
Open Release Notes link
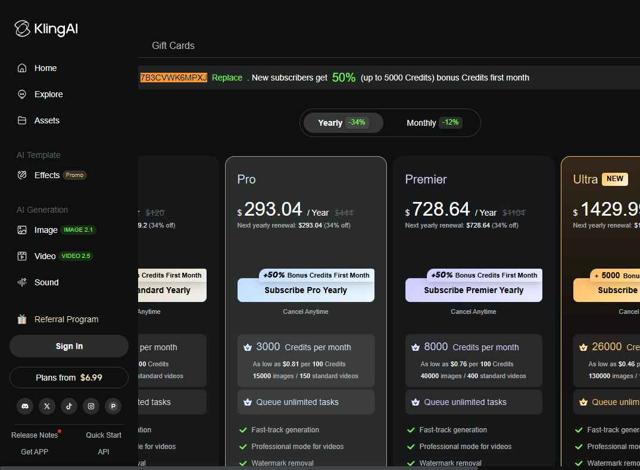tap(35, 435)
